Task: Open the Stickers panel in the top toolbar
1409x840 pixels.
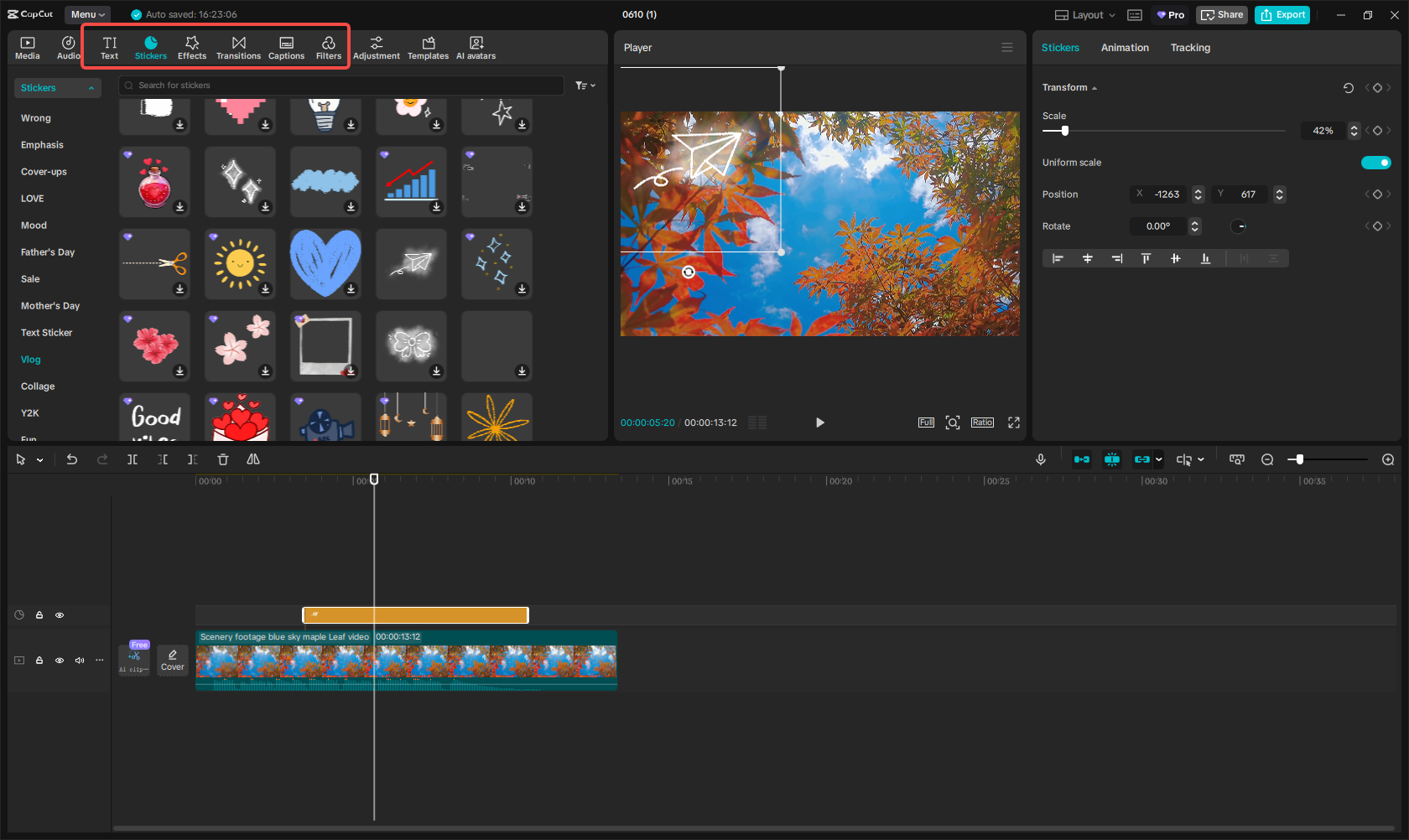Action: (x=151, y=46)
